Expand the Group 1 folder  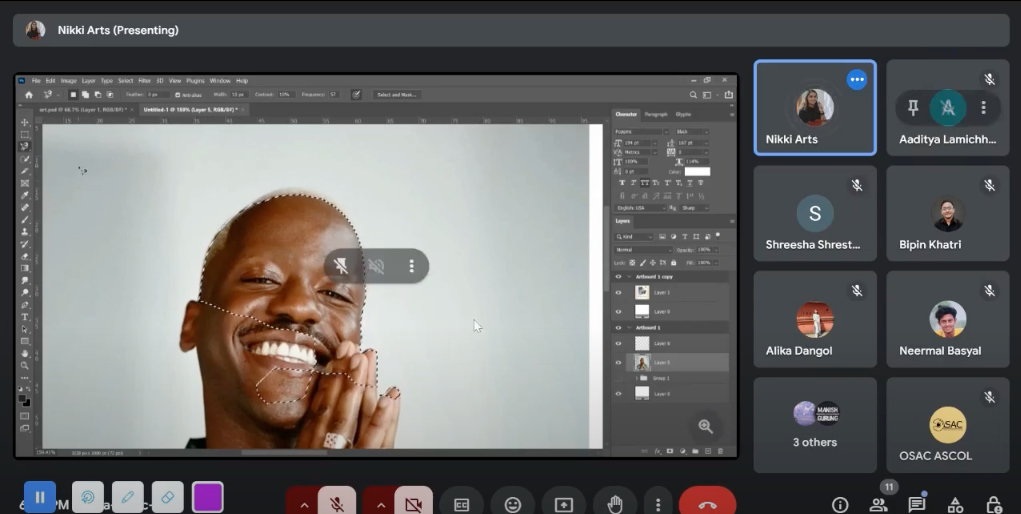636,378
